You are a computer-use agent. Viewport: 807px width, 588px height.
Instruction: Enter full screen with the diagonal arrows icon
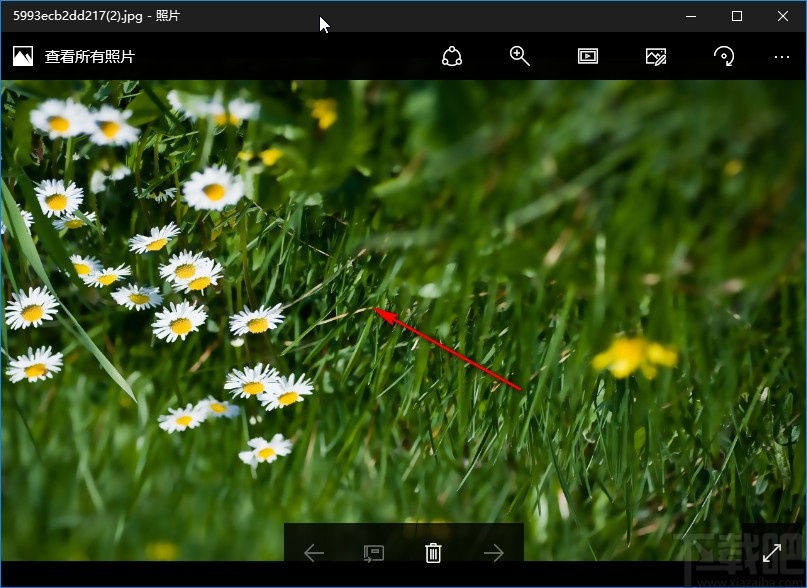[771, 553]
